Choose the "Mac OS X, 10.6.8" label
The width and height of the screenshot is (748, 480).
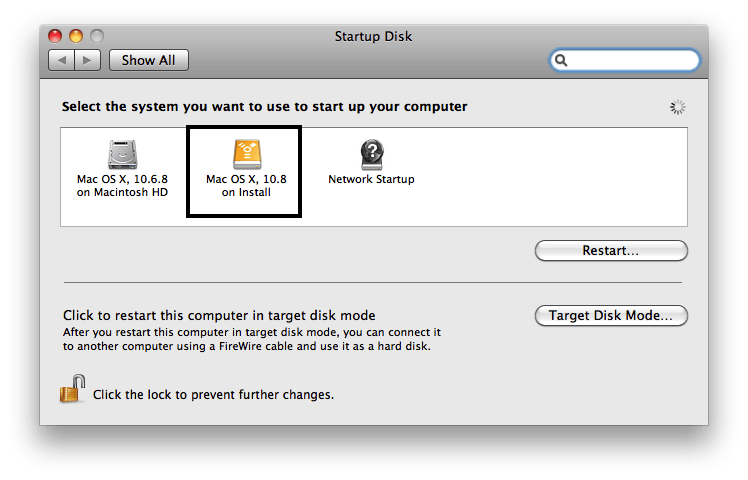pos(123,179)
